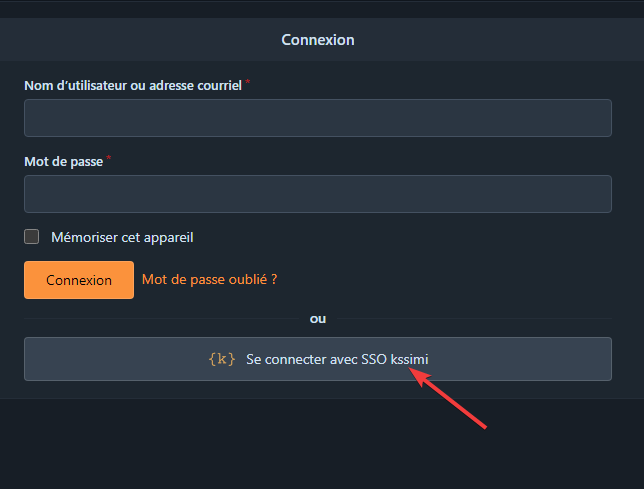Click the kssimi word in SSO button

coord(409,359)
